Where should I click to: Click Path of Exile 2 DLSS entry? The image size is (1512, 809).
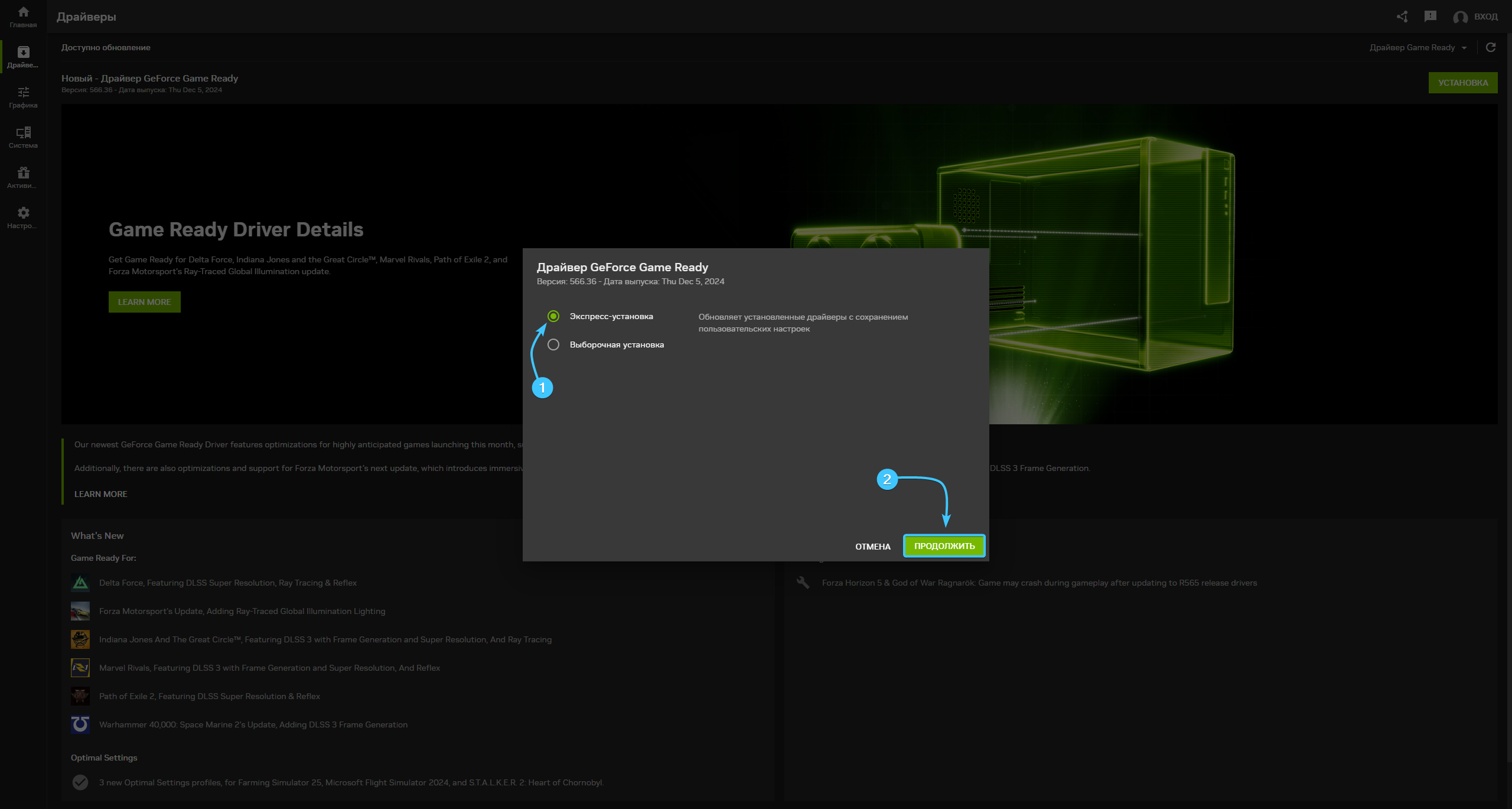pyautogui.click(x=210, y=696)
